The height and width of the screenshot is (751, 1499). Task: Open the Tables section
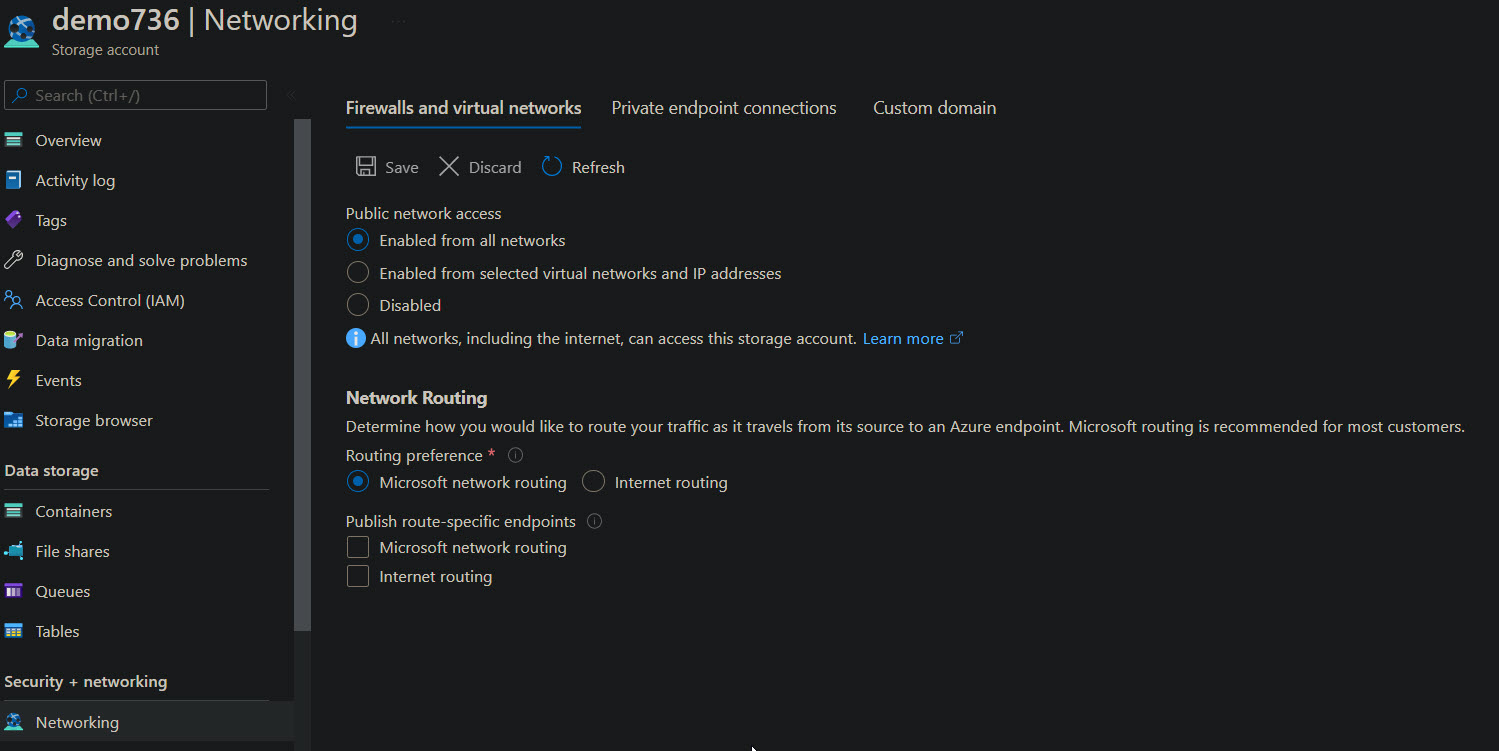point(57,631)
